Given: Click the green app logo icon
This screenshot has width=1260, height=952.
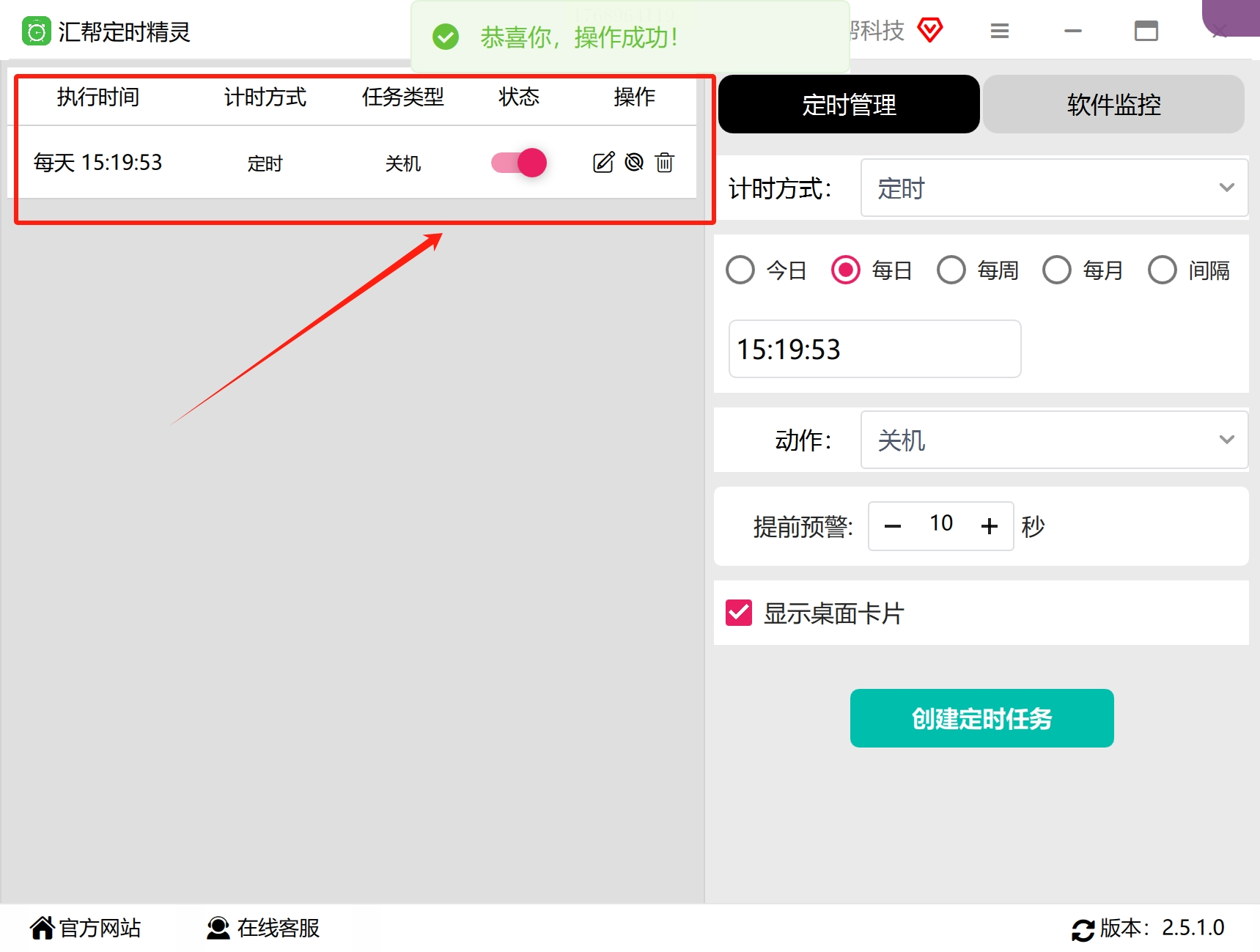Looking at the screenshot, I should coord(36,32).
